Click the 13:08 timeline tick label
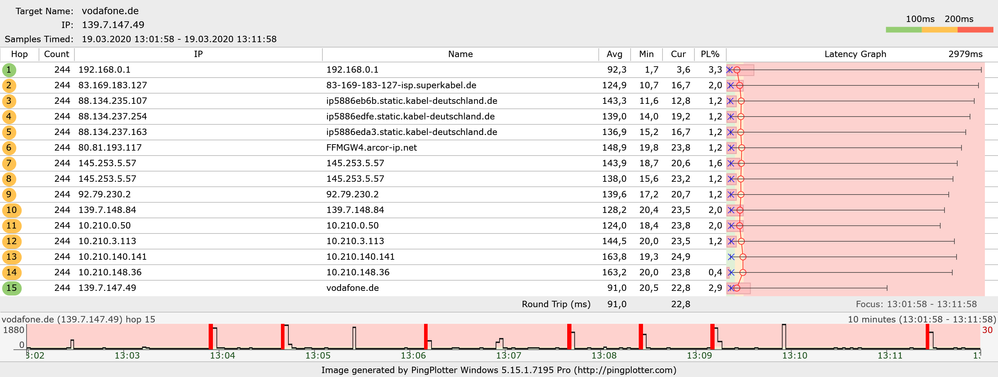 (603, 355)
